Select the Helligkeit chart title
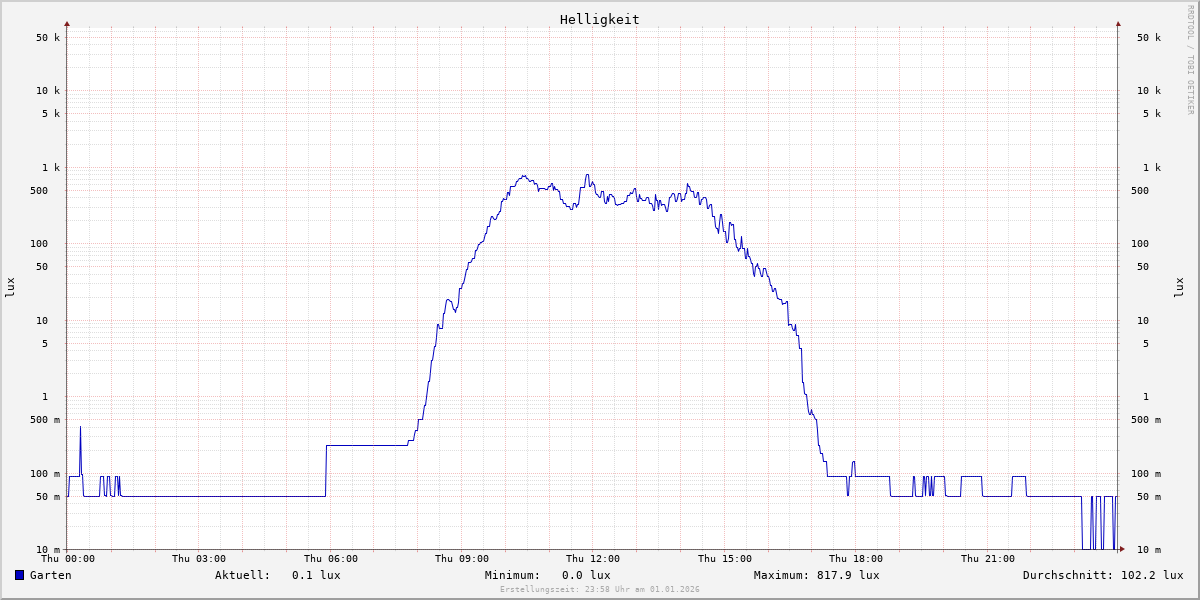 [599, 19]
